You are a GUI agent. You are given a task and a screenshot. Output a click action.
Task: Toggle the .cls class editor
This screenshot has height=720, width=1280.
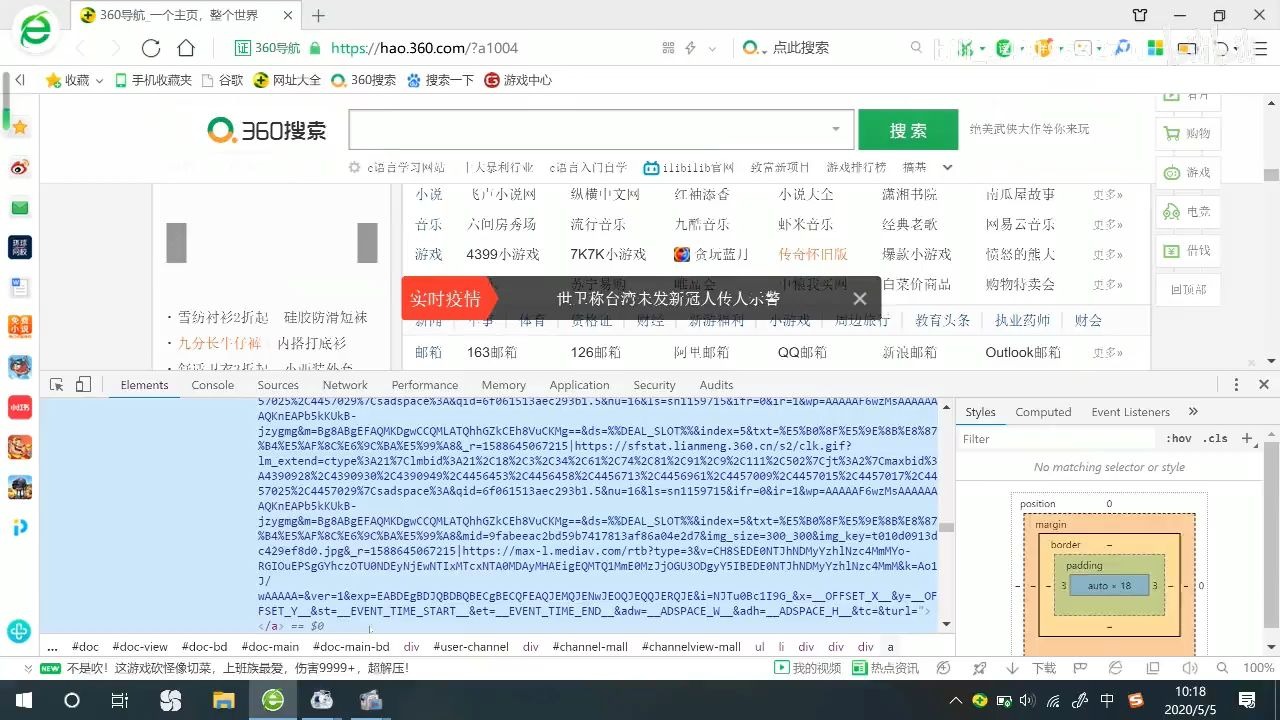click(1215, 438)
